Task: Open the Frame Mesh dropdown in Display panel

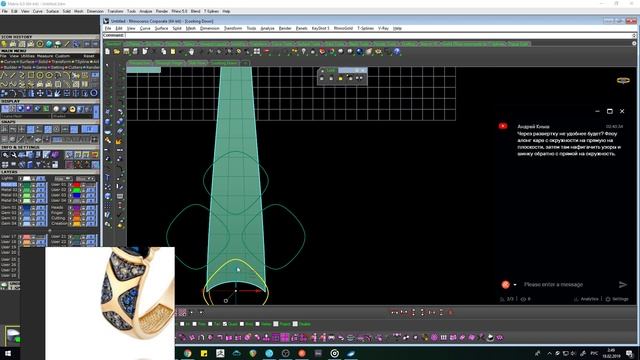Action: [26, 116]
